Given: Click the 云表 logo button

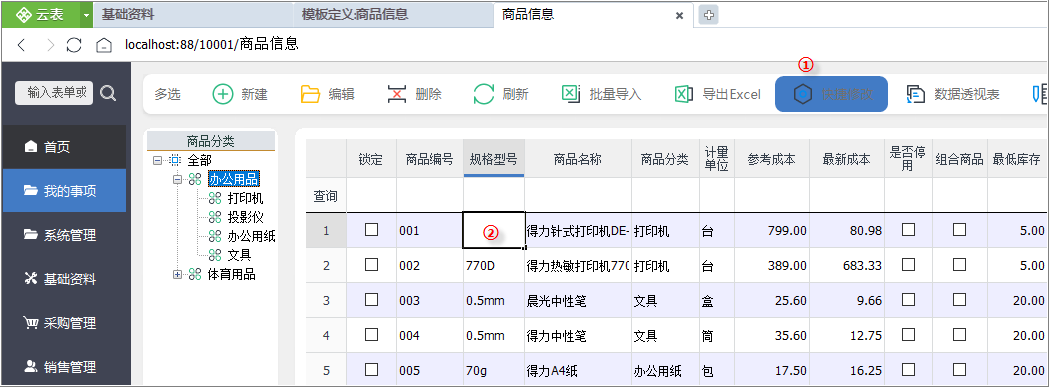Looking at the screenshot, I should tap(40, 14).
